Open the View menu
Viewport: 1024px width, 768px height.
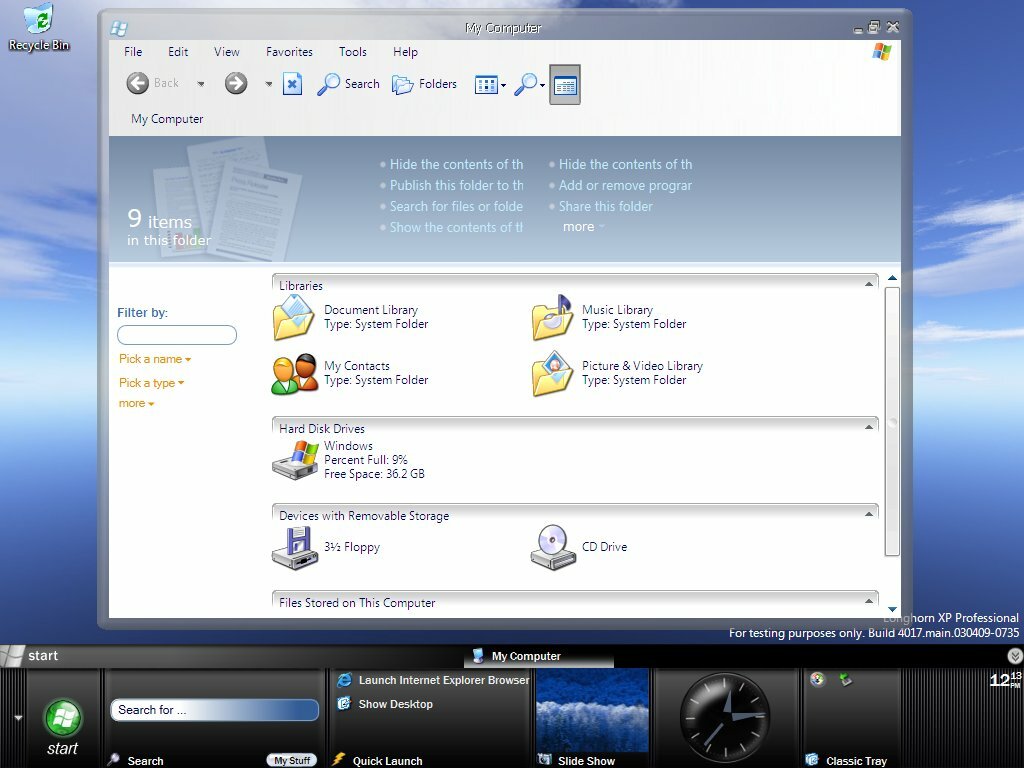click(227, 52)
